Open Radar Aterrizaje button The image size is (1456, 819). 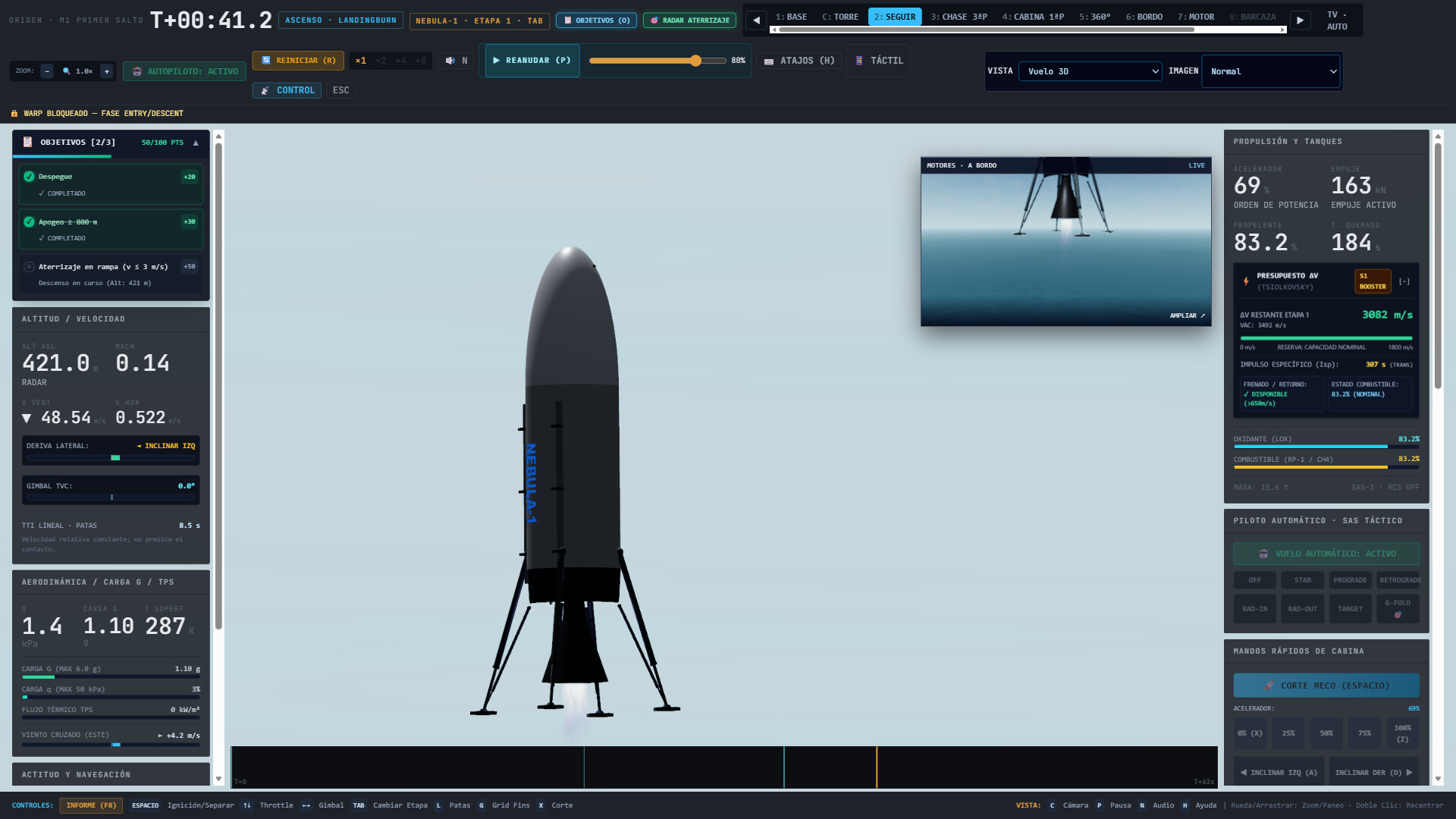click(x=689, y=20)
